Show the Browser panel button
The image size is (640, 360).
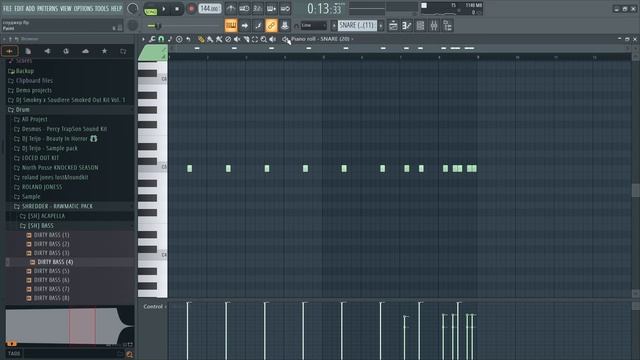(x=448, y=26)
